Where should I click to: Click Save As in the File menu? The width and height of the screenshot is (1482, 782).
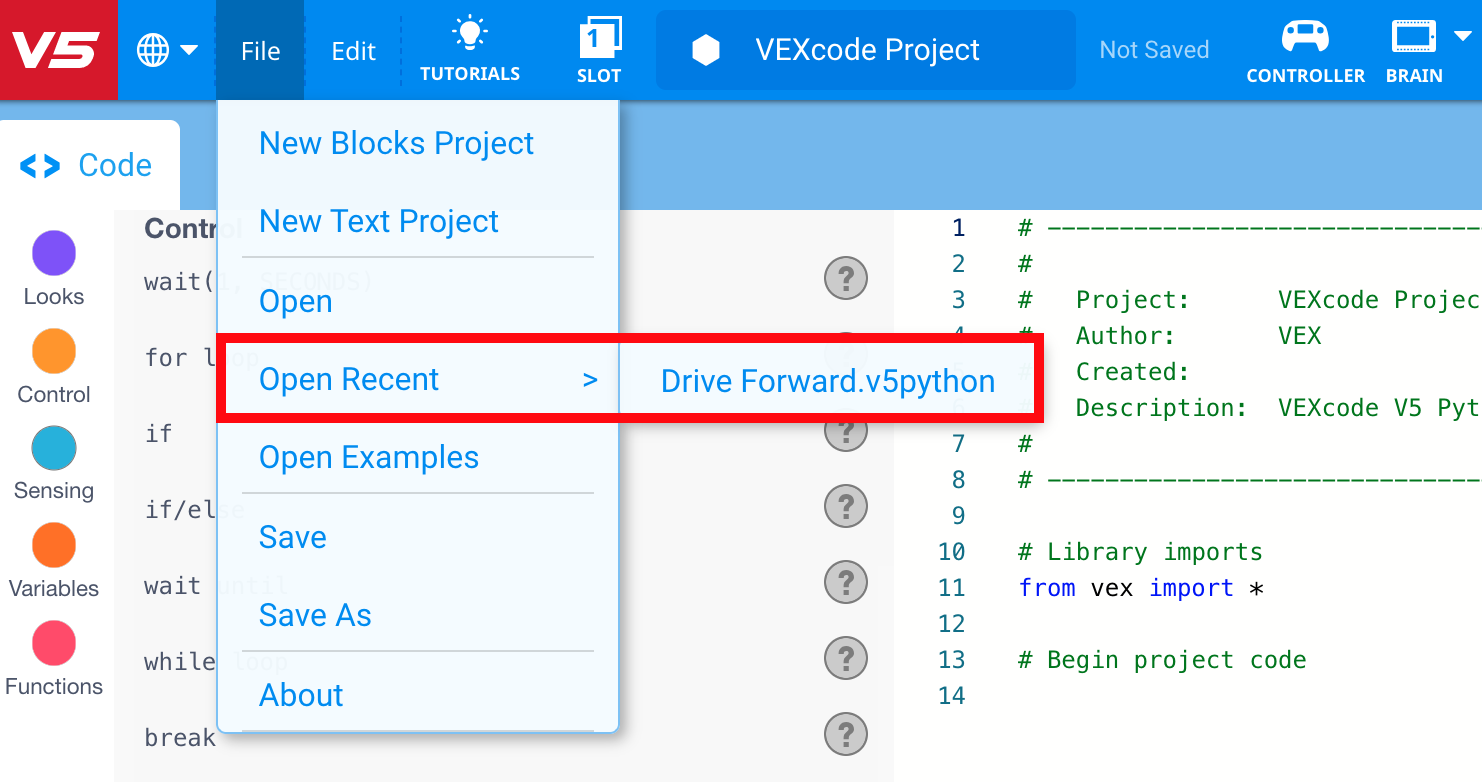315,616
